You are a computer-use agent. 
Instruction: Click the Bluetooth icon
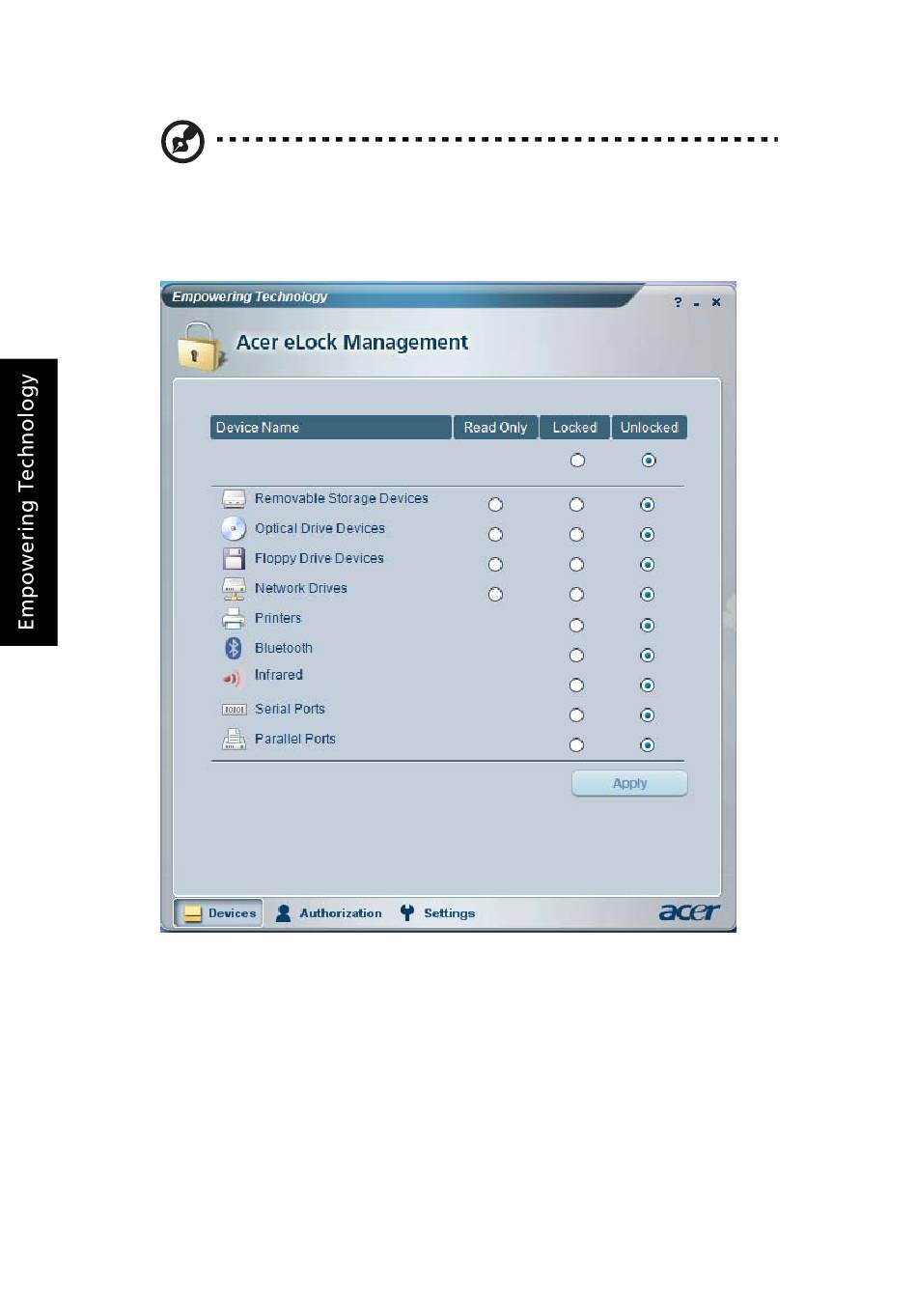click(234, 648)
